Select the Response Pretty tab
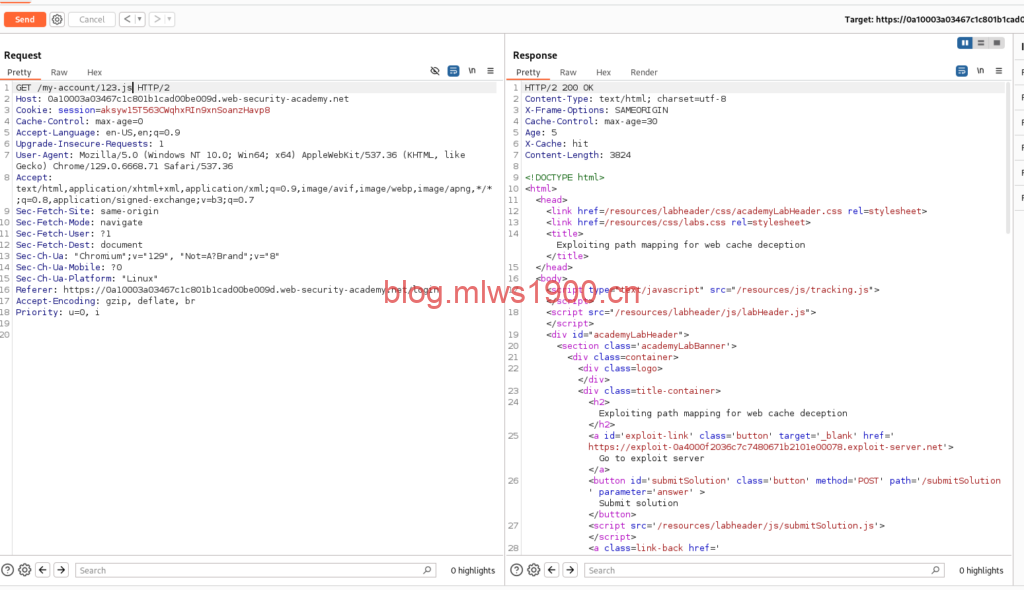 (528, 73)
